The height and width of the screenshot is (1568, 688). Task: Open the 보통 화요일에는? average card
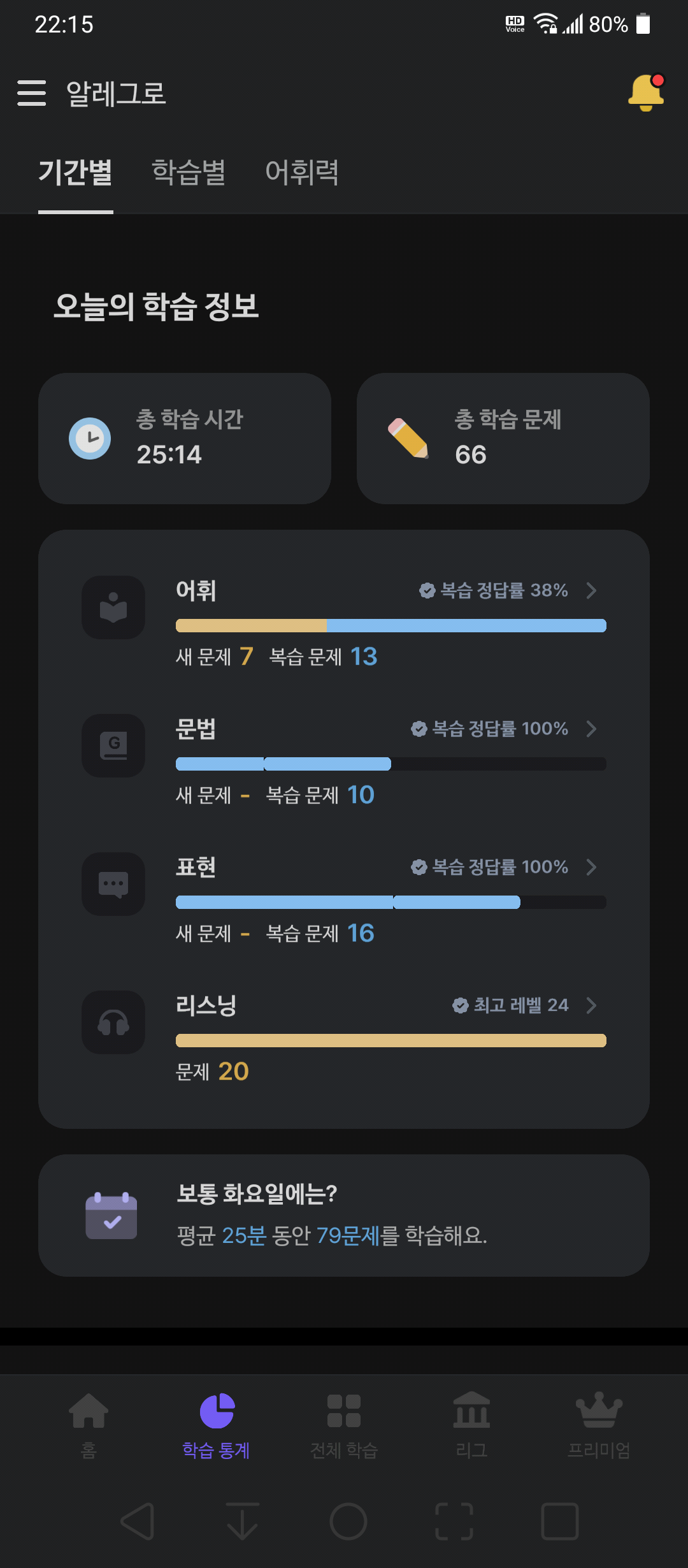coord(344,1216)
